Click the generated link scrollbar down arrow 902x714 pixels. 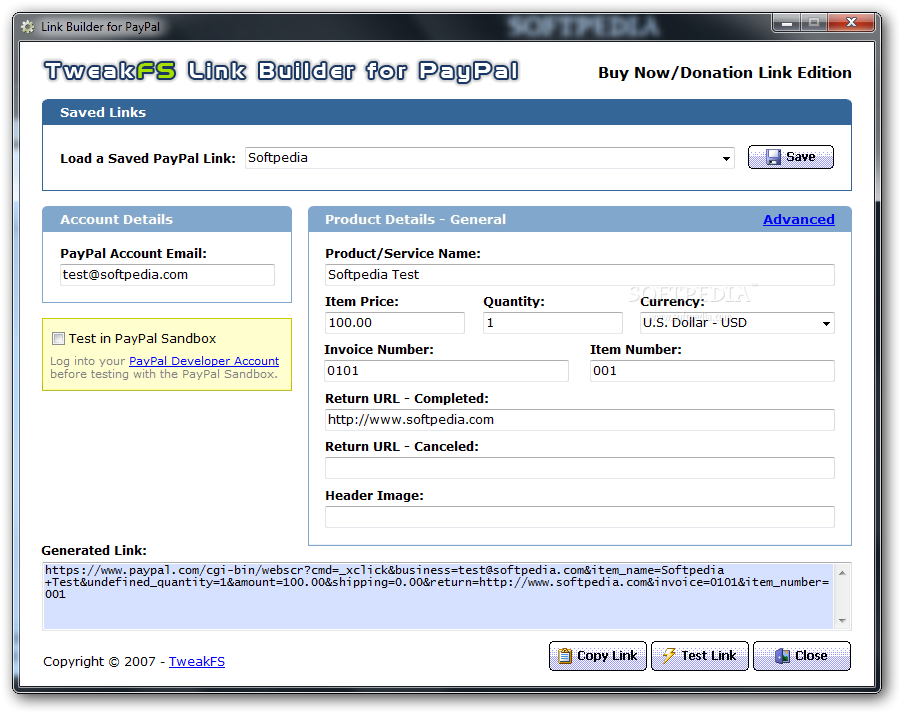tap(842, 620)
